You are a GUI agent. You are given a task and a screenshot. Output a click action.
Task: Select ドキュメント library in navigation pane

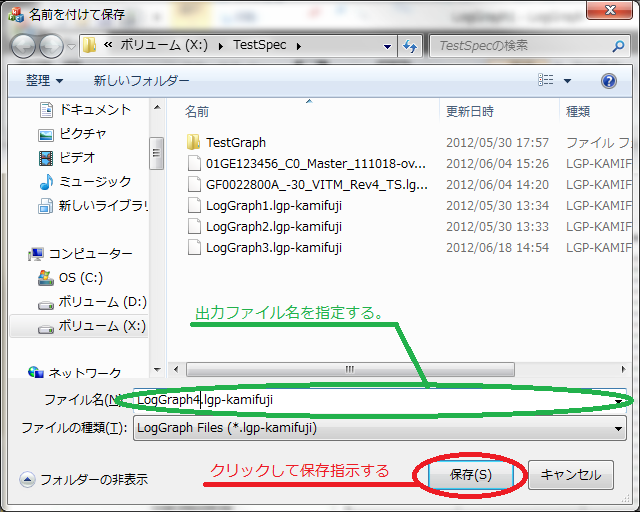[85, 109]
